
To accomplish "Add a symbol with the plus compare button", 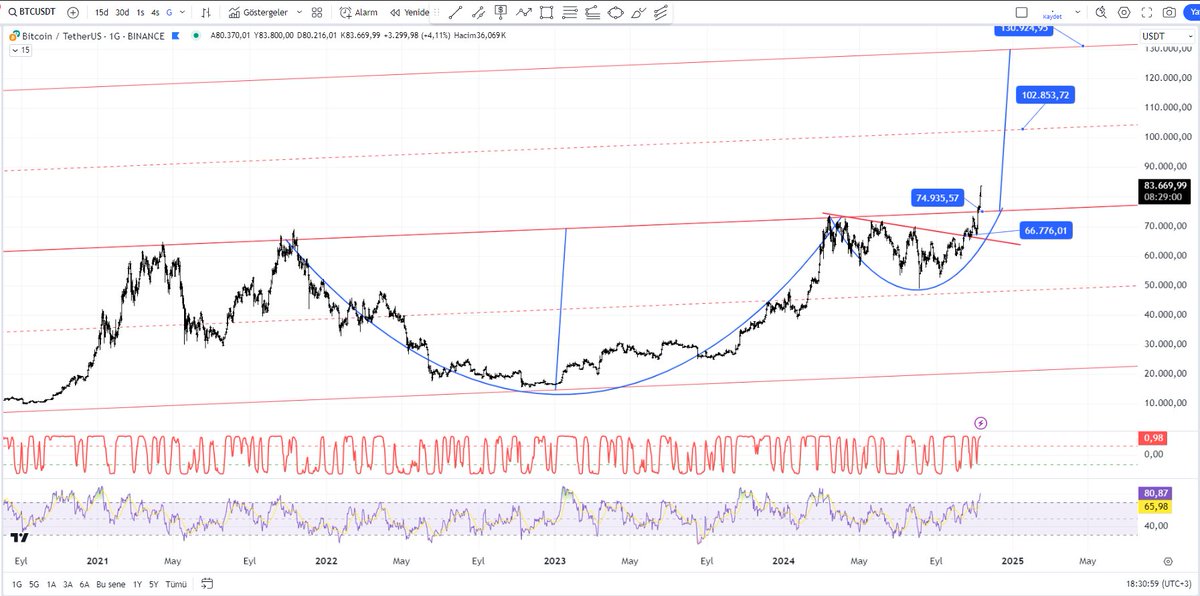I will pyautogui.click(x=72, y=12).
